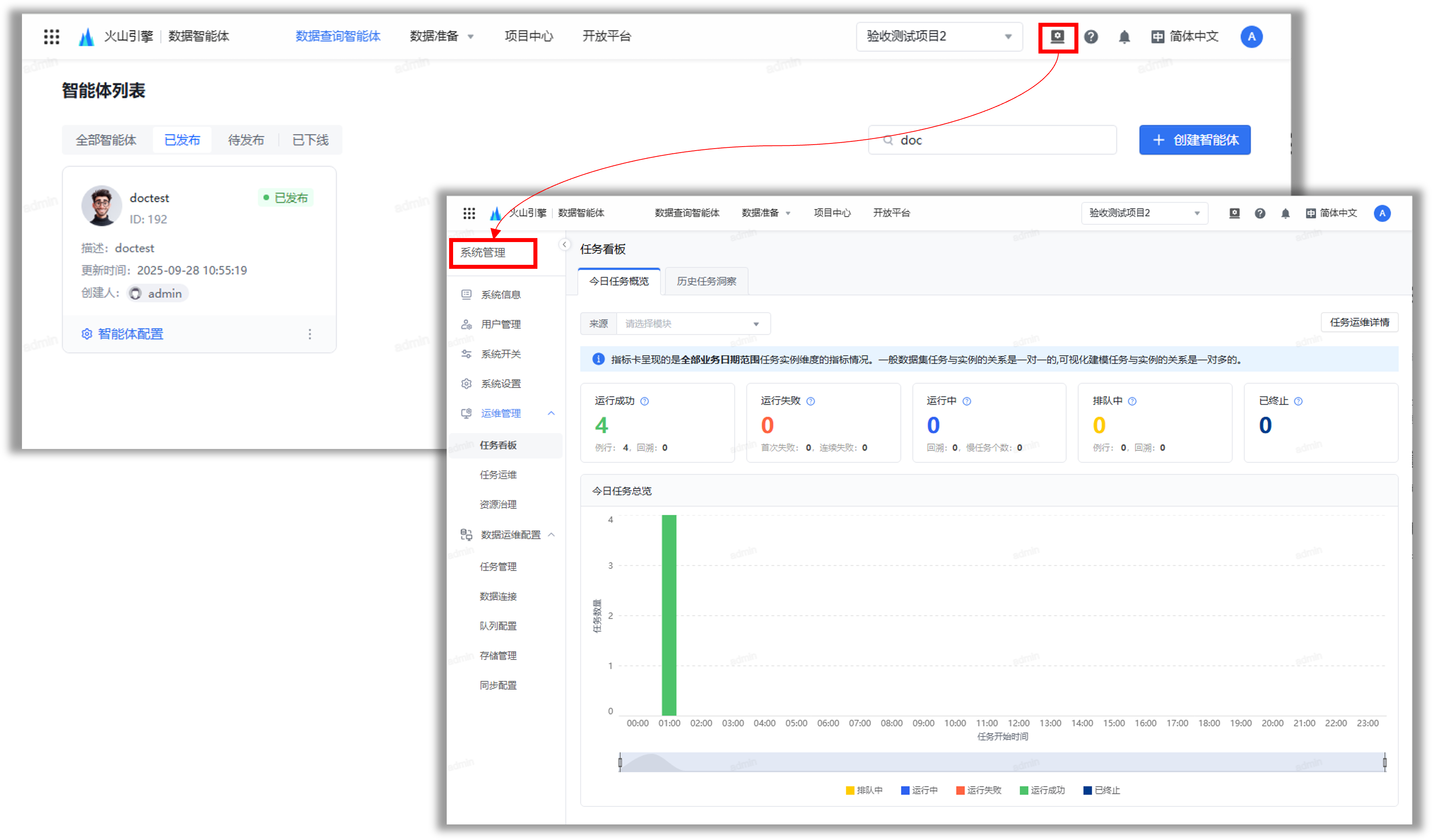Click the notification bell icon
1432x840 pixels.
(1124, 37)
